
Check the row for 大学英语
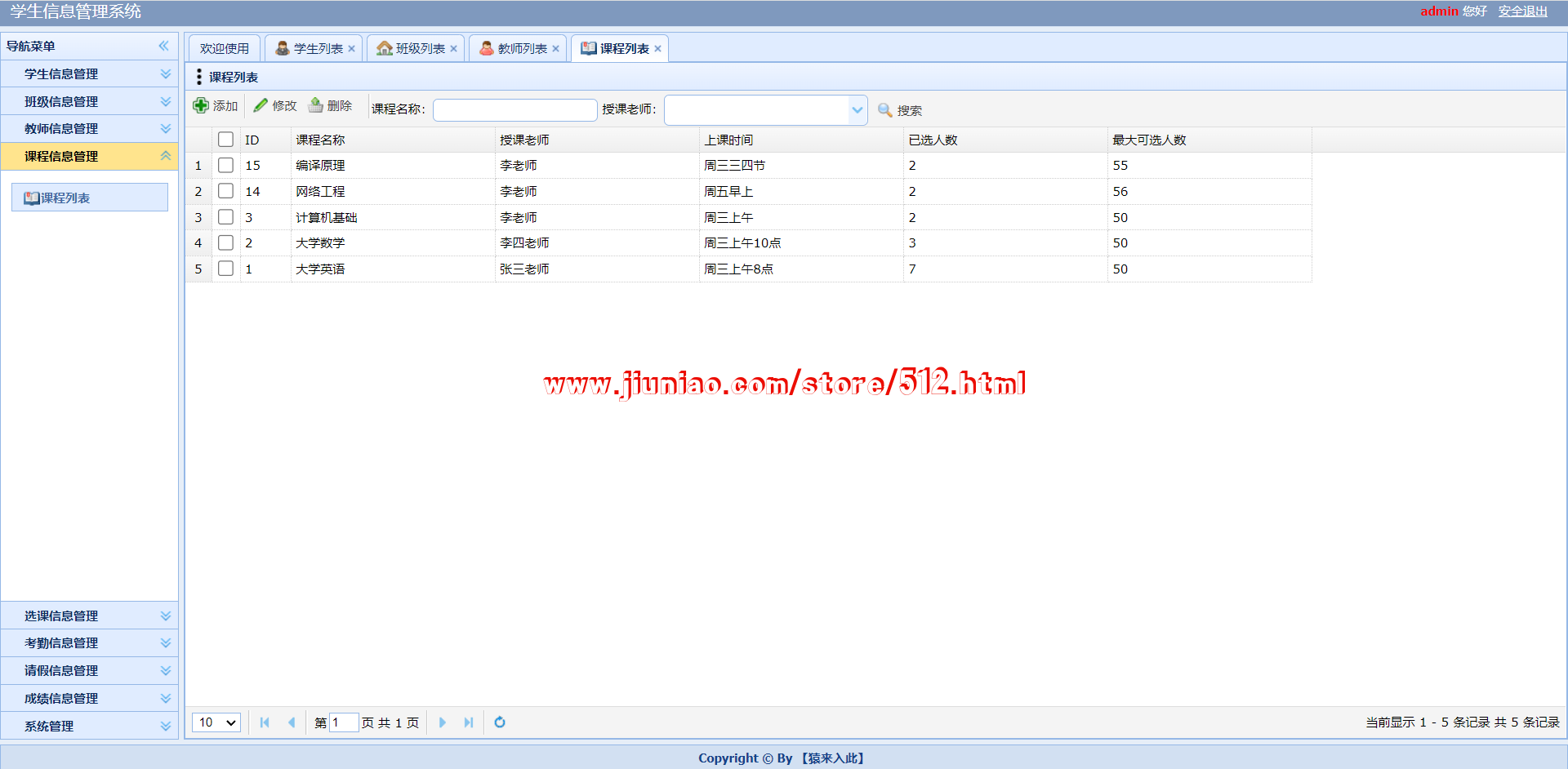click(x=226, y=269)
